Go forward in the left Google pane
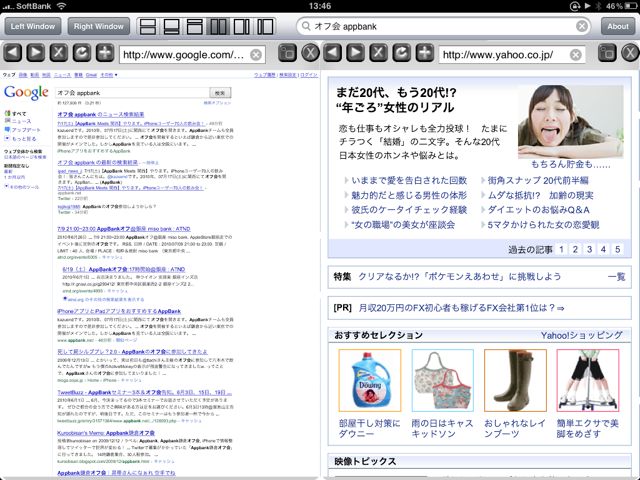The image size is (640, 480). click(x=36, y=53)
